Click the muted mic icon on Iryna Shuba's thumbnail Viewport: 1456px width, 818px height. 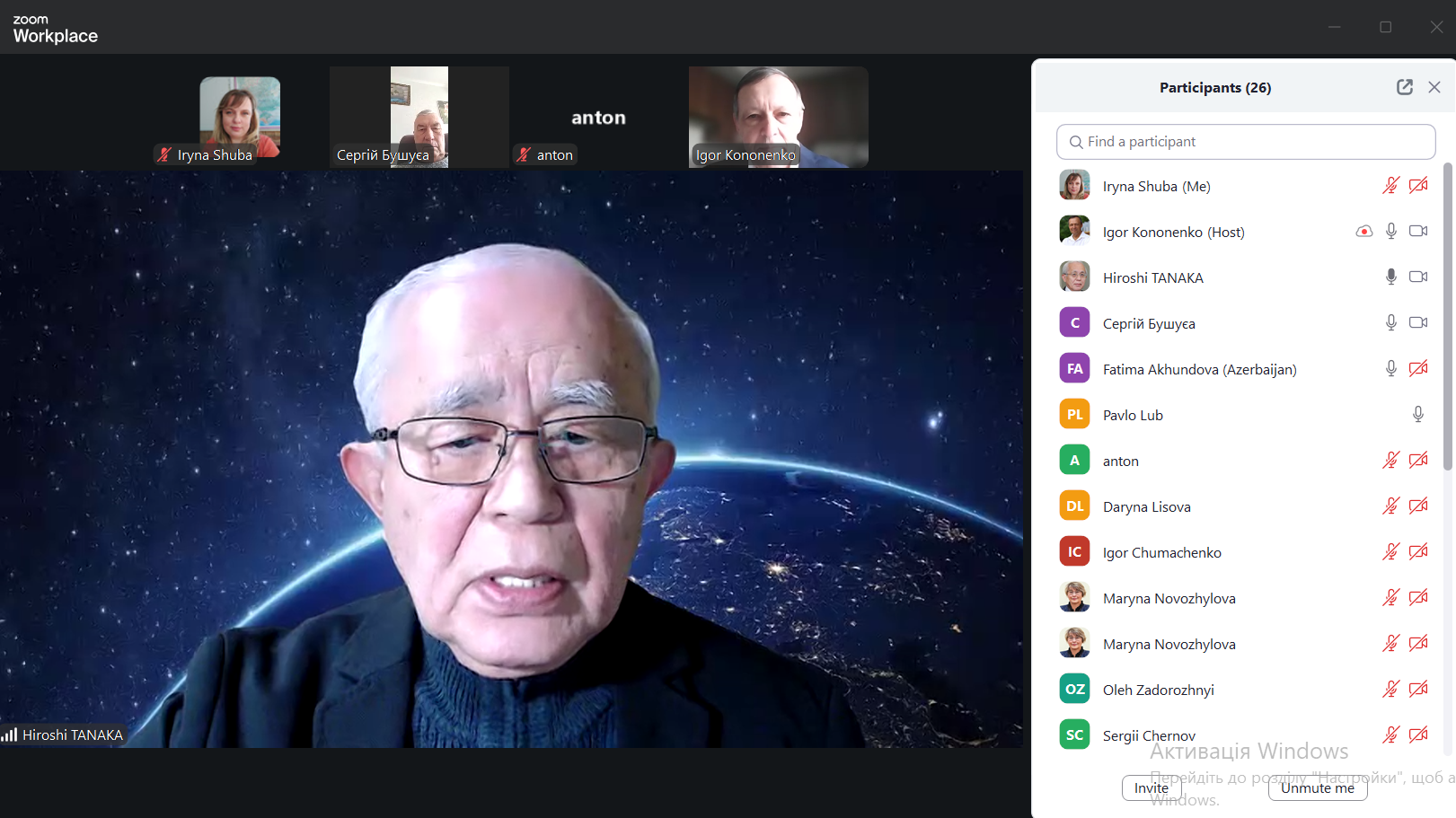click(164, 154)
